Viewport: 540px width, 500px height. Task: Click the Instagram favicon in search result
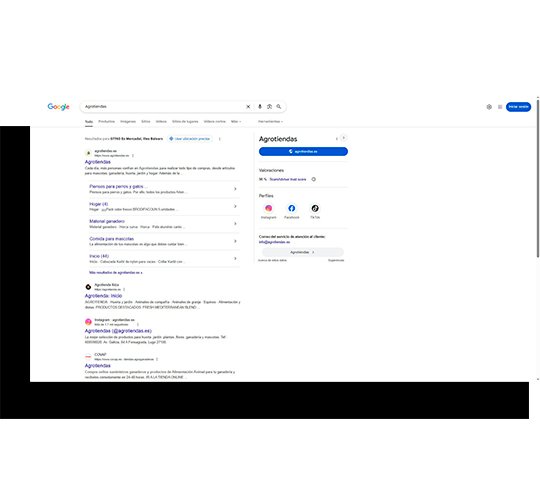pos(88,322)
